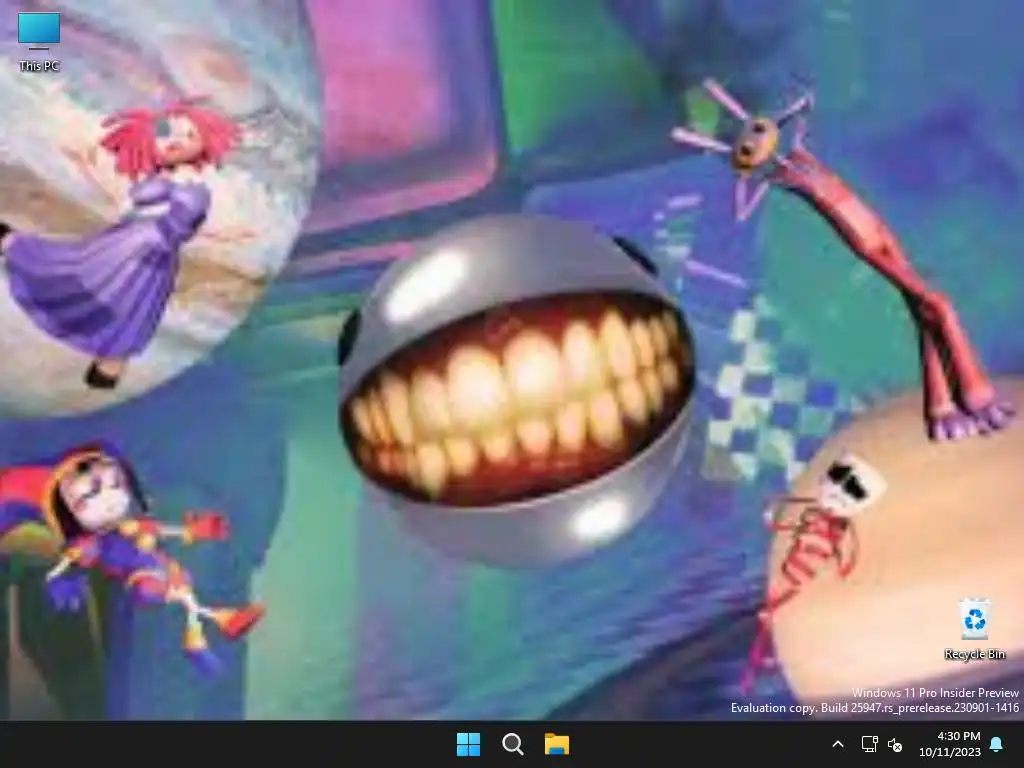Open the Windows Start menu
Viewport: 1024px width, 768px height.
click(468, 744)
